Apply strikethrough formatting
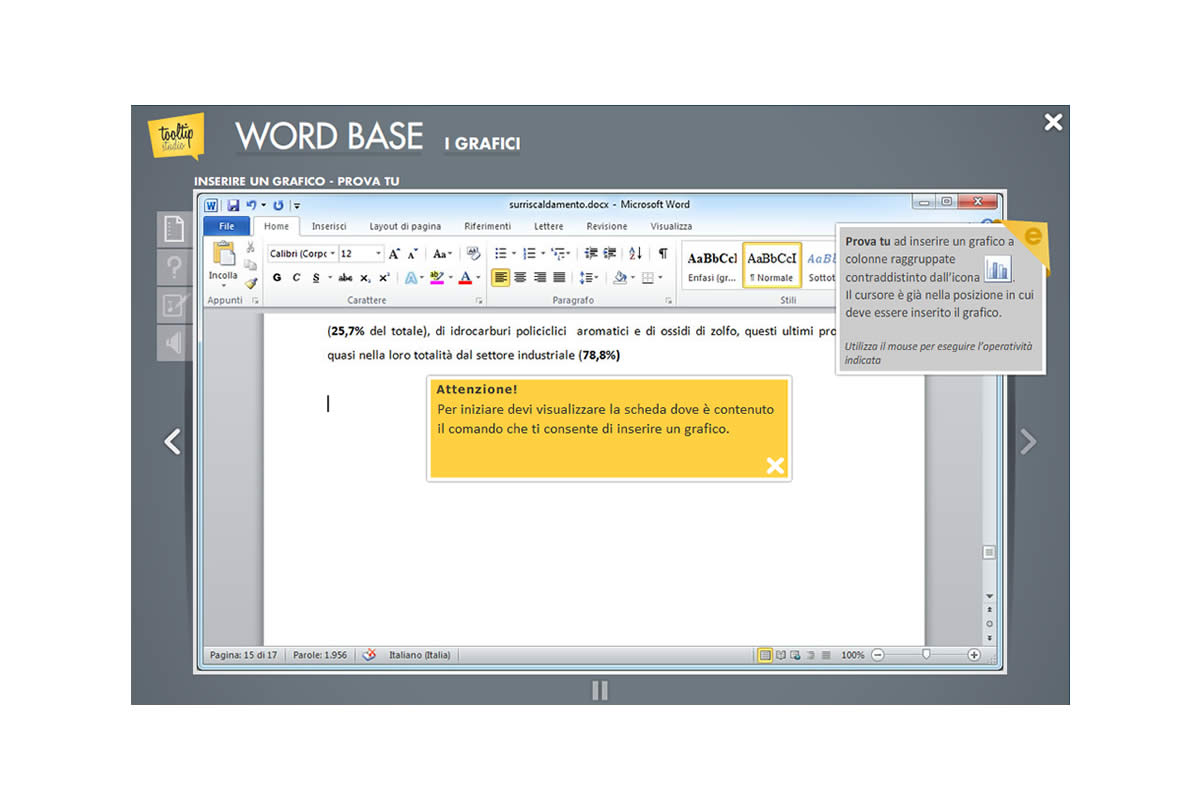 [345, 278]
